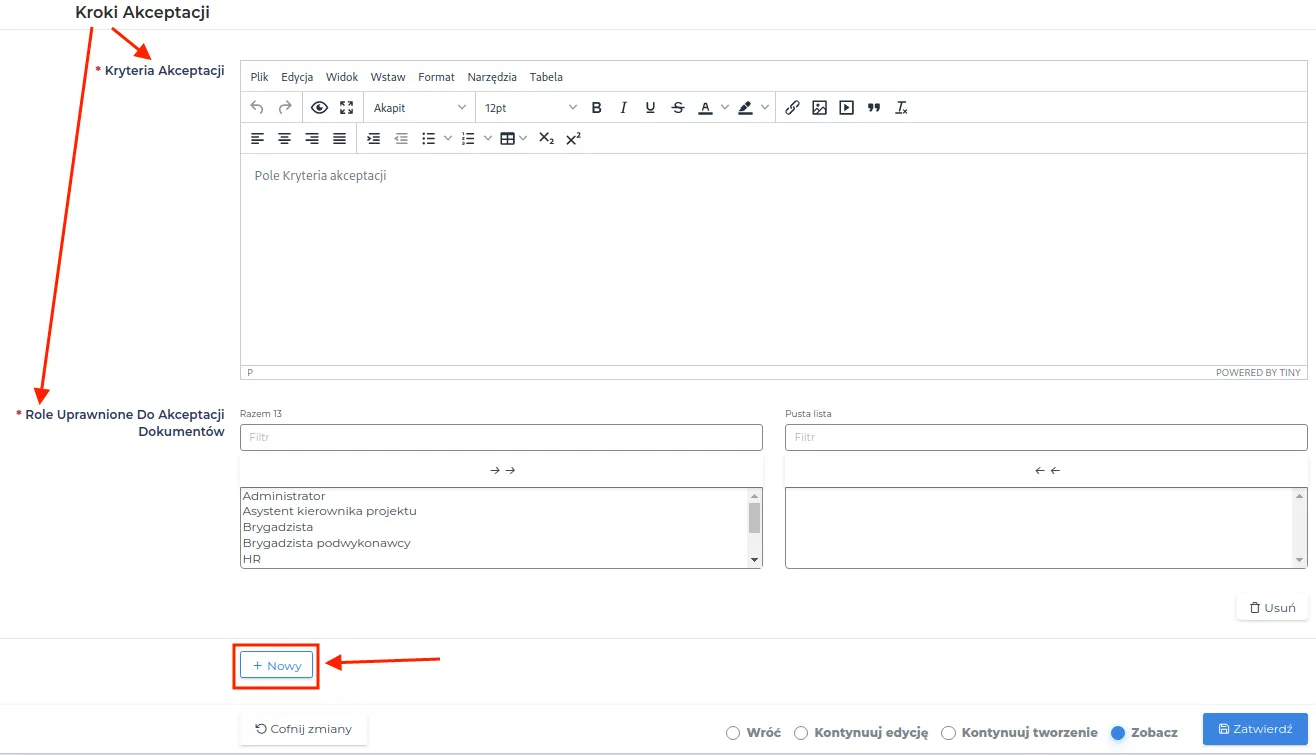Click the preview eye icon
1316x755 pixels.
click(x=319, y=107)
